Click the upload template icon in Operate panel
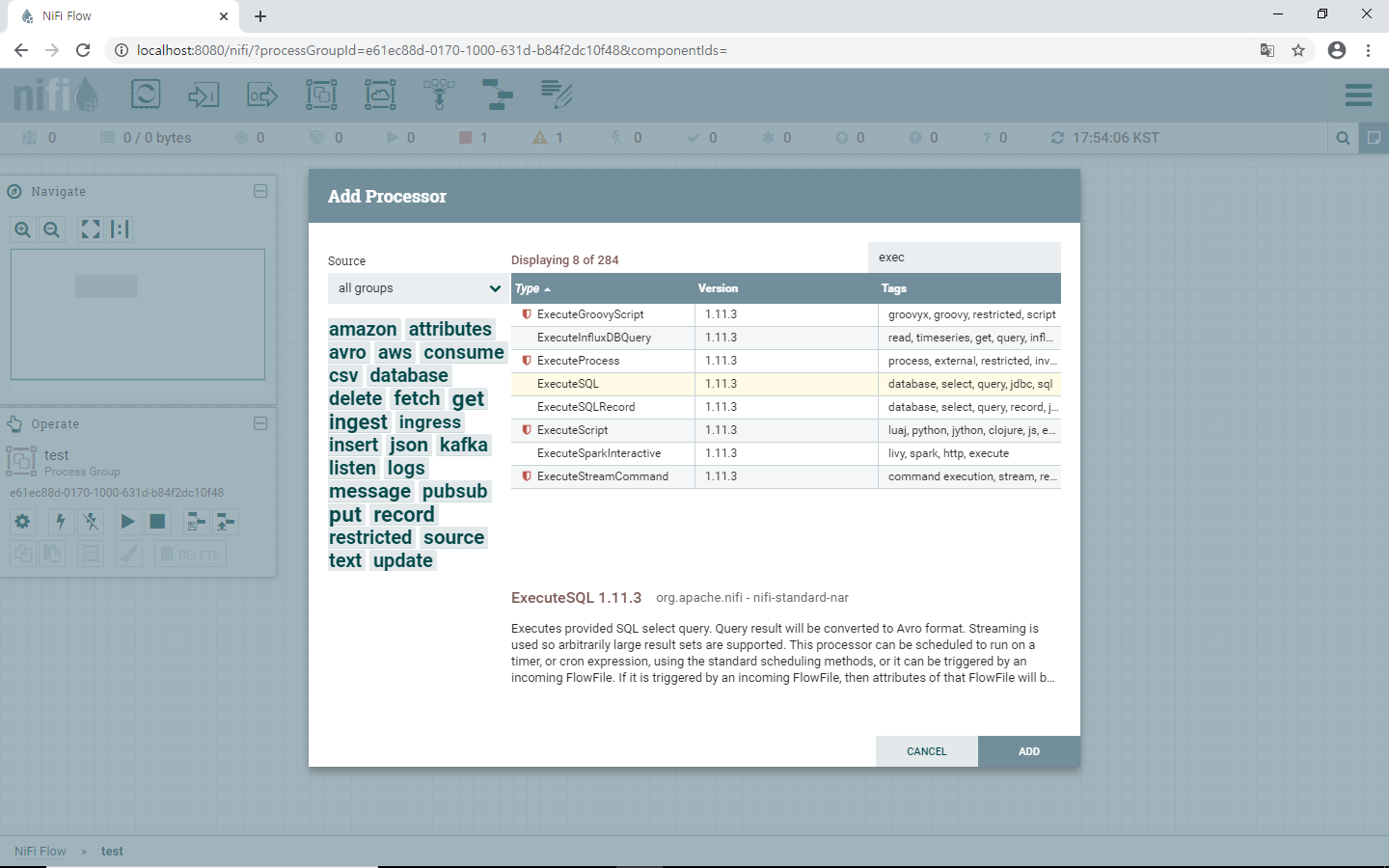Screen dimensions: 1389x868 pyautogui.click(x=225, y=522)
